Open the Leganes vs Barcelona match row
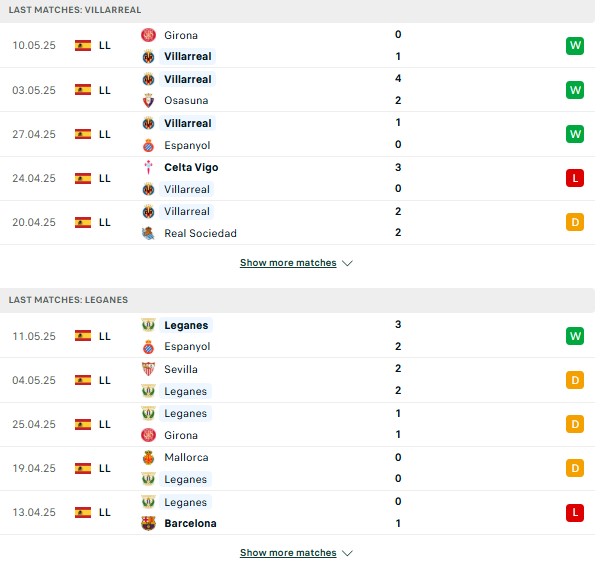Viewport: 600px width, 563px height. [x=297, y=512]
